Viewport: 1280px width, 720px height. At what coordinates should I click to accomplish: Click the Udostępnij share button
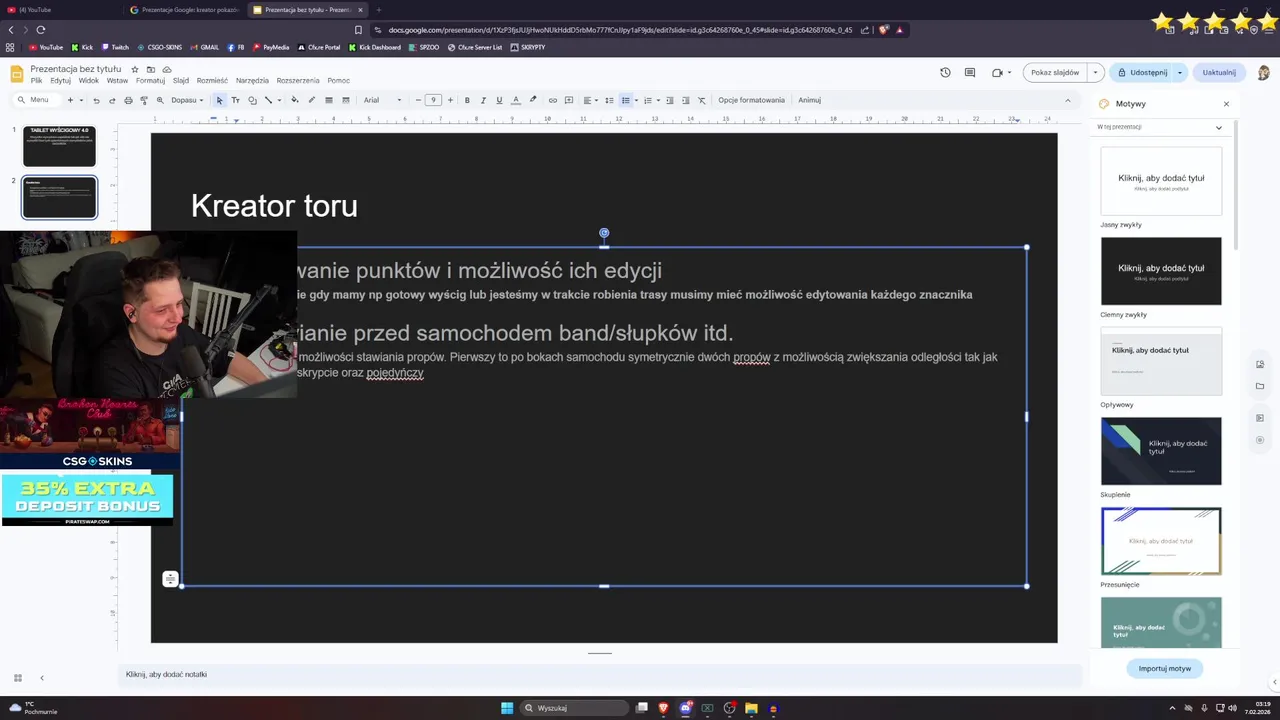(x=1142, y=72)
